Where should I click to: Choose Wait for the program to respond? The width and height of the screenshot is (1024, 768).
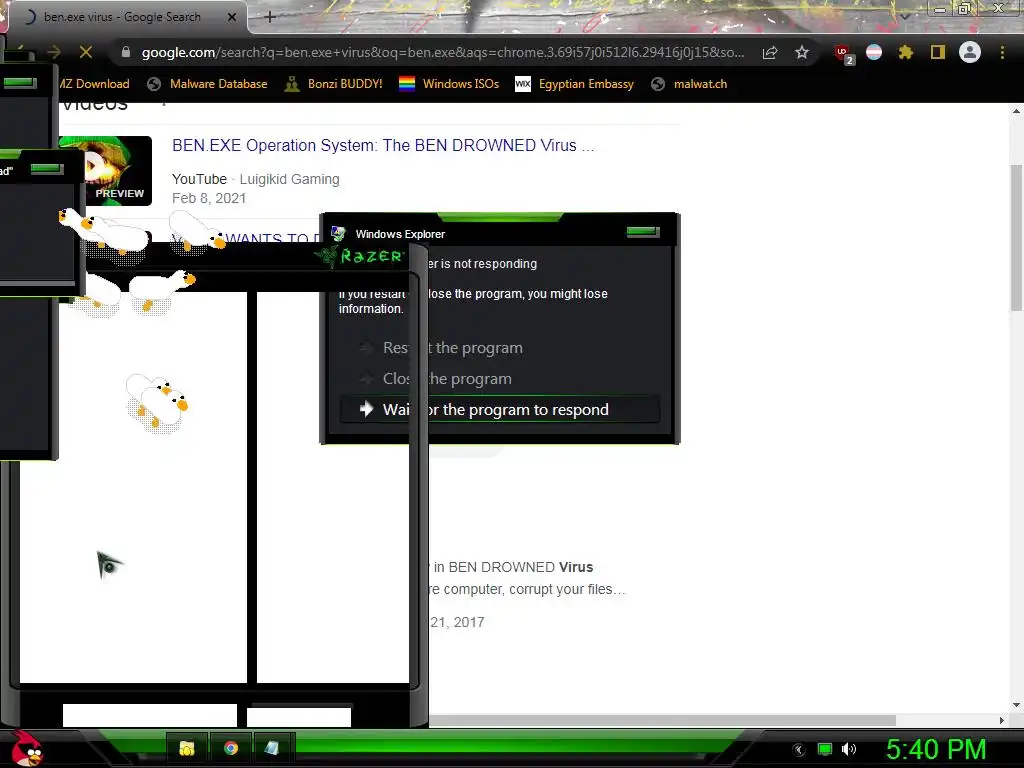pyautogui.click(x=500, y=409)
